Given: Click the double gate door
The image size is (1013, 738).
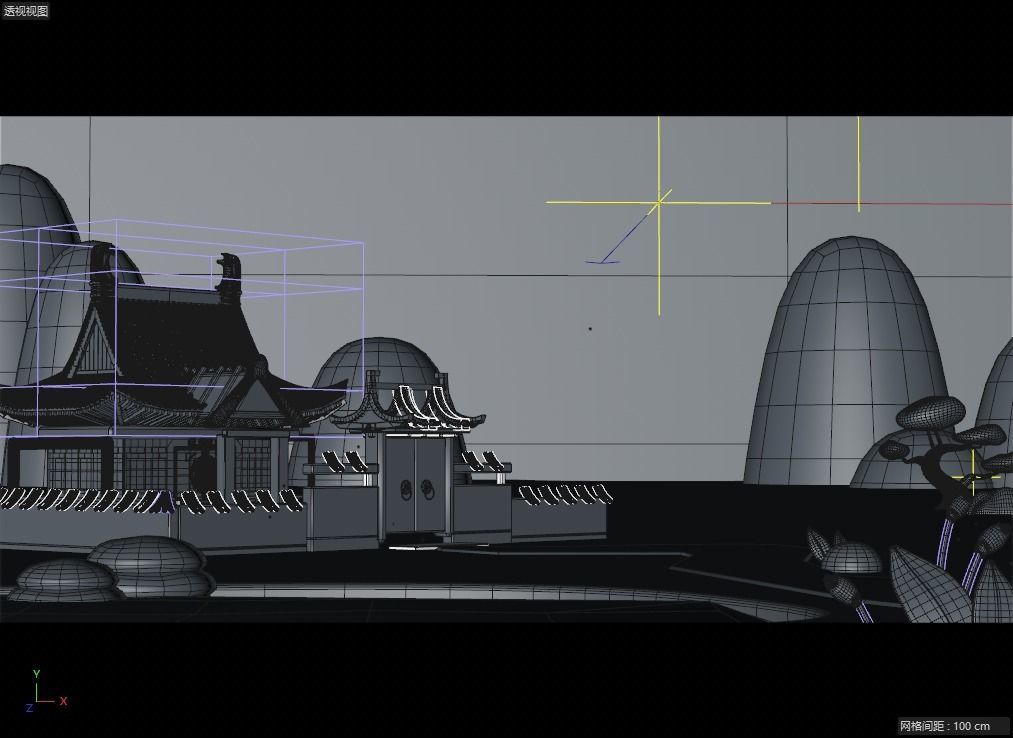Looking at the screenshot, I should coord(415,490).
